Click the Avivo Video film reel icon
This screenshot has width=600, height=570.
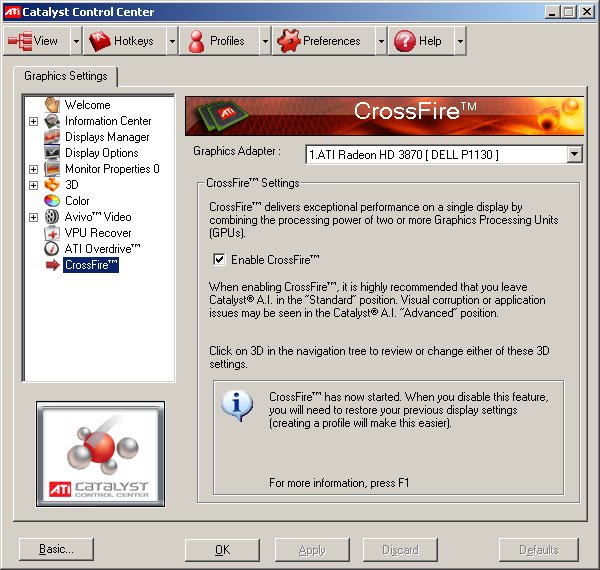click(52, 217)
